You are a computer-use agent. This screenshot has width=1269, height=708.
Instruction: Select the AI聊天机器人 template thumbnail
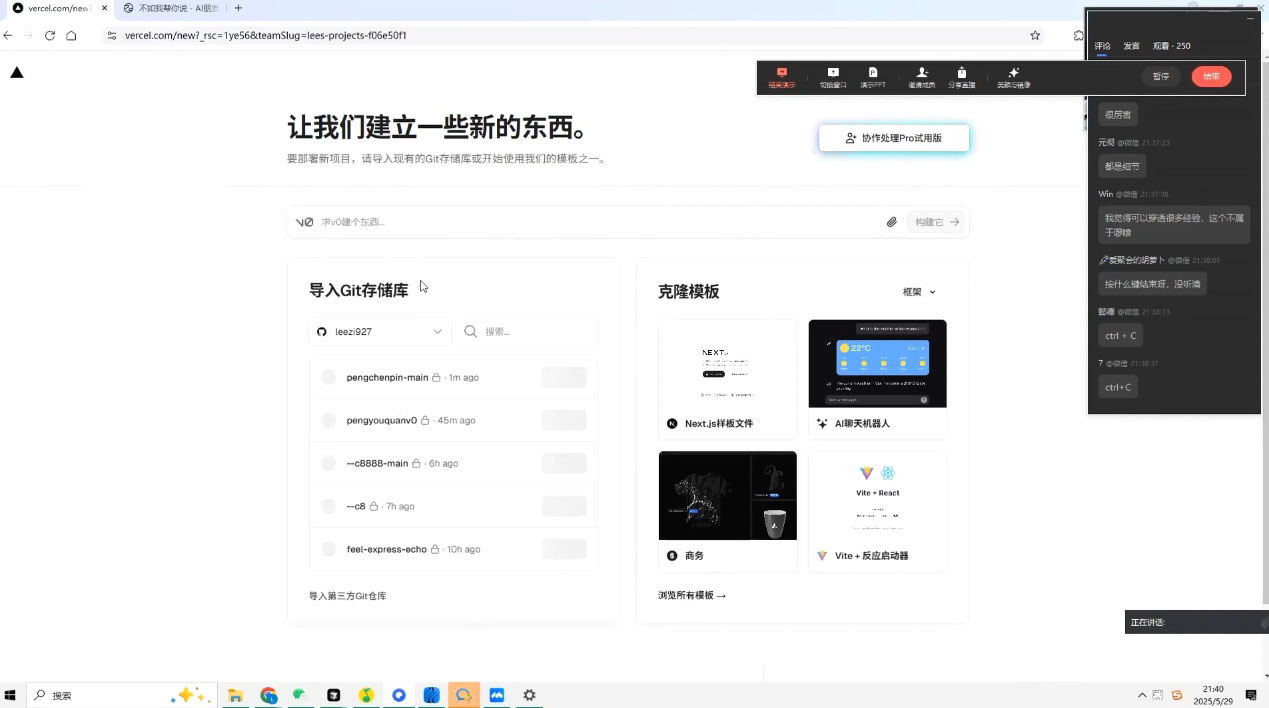[x=877, y=363]
